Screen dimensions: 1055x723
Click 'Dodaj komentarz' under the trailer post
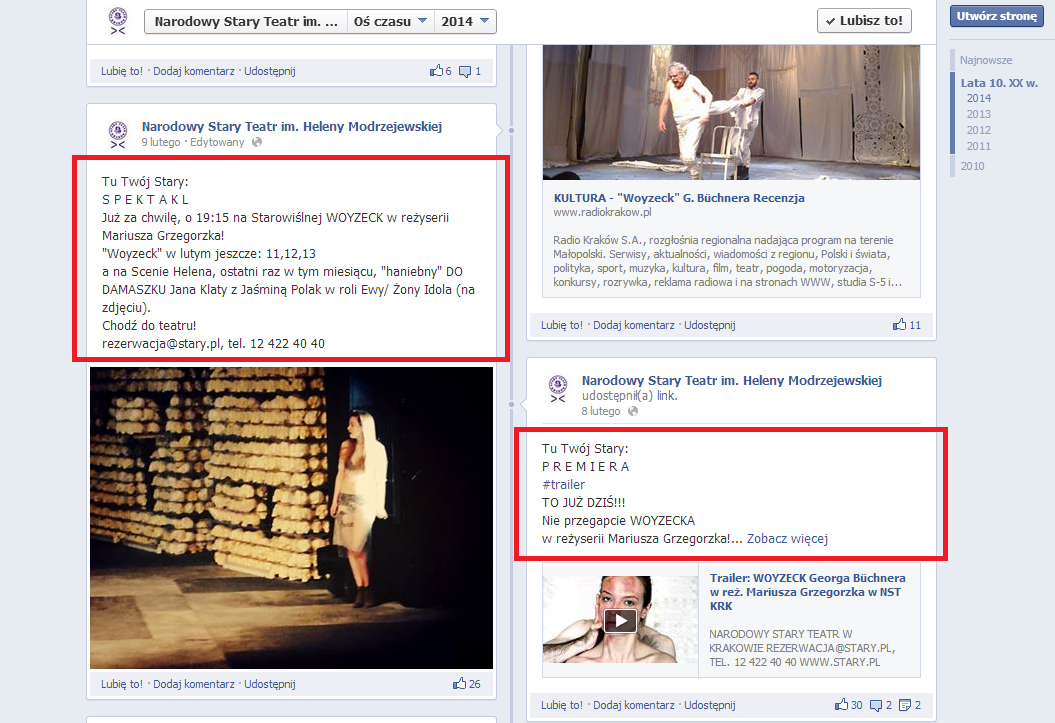click(x=634, y=706)
